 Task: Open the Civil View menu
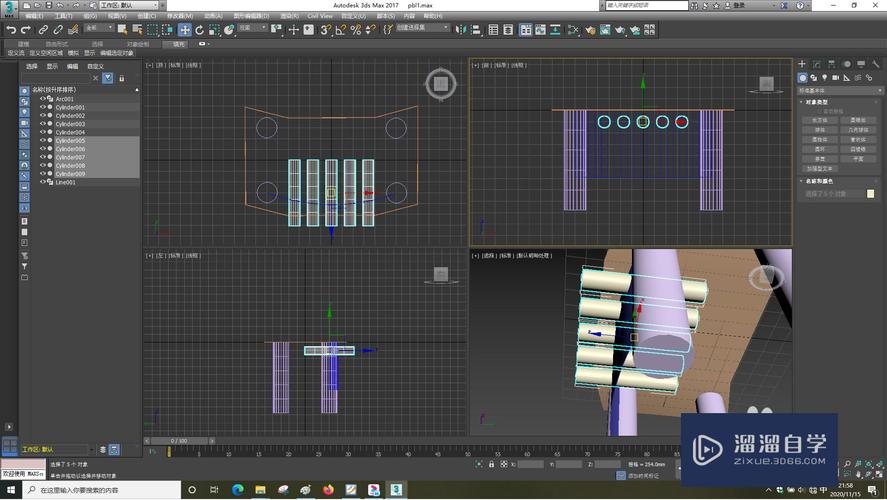(x=320, y=16)
